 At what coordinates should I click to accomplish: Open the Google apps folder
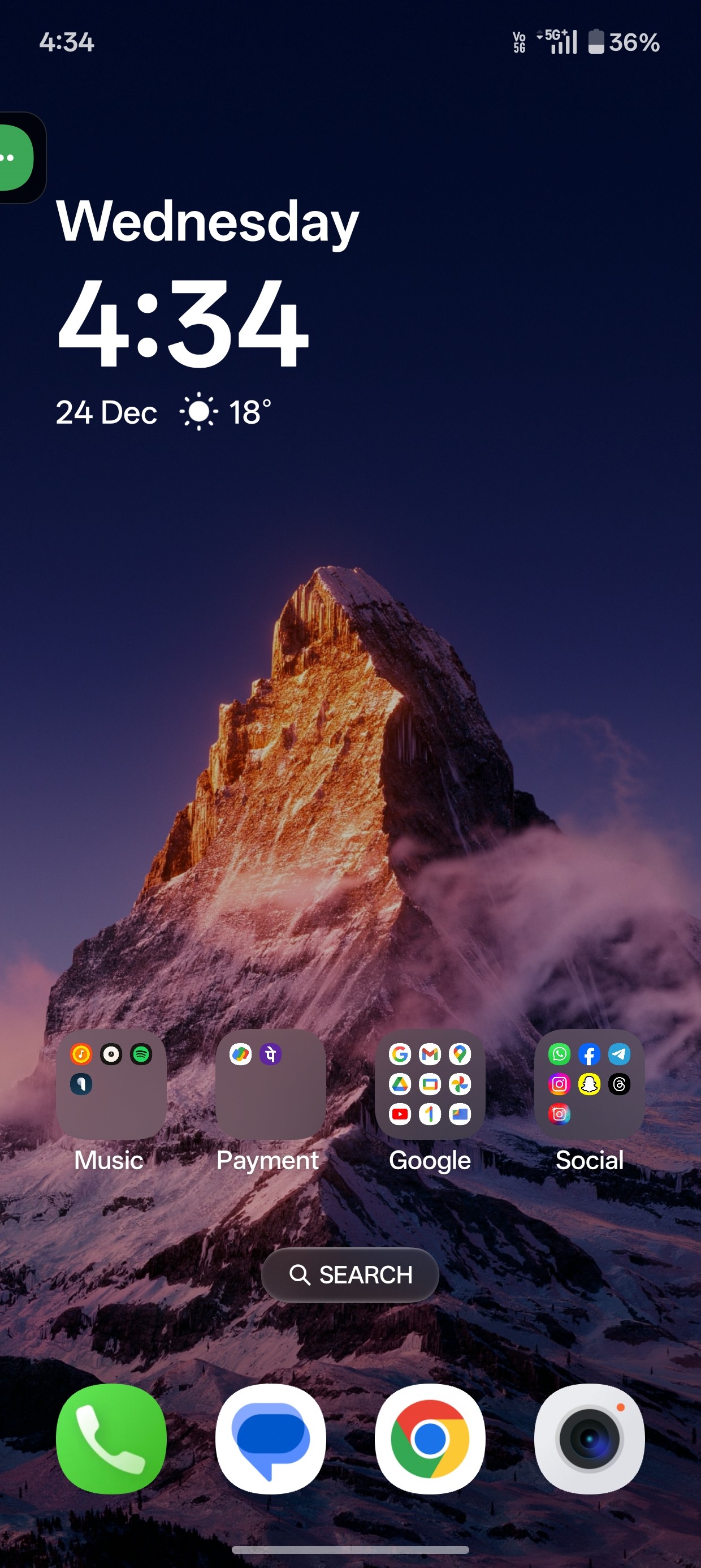(430, 1084)
